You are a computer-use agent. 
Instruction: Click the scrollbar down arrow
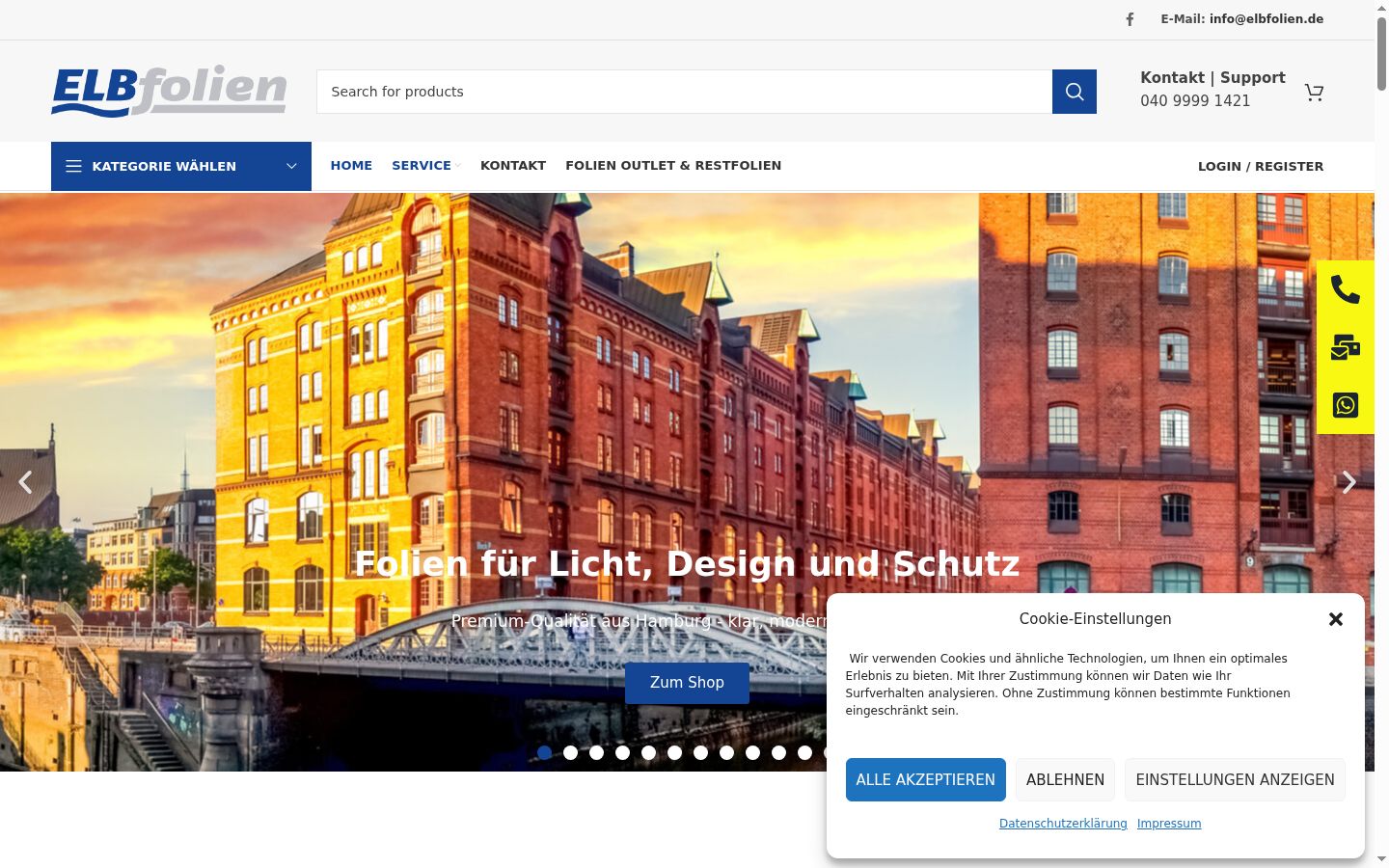(x=1381, y=859)
